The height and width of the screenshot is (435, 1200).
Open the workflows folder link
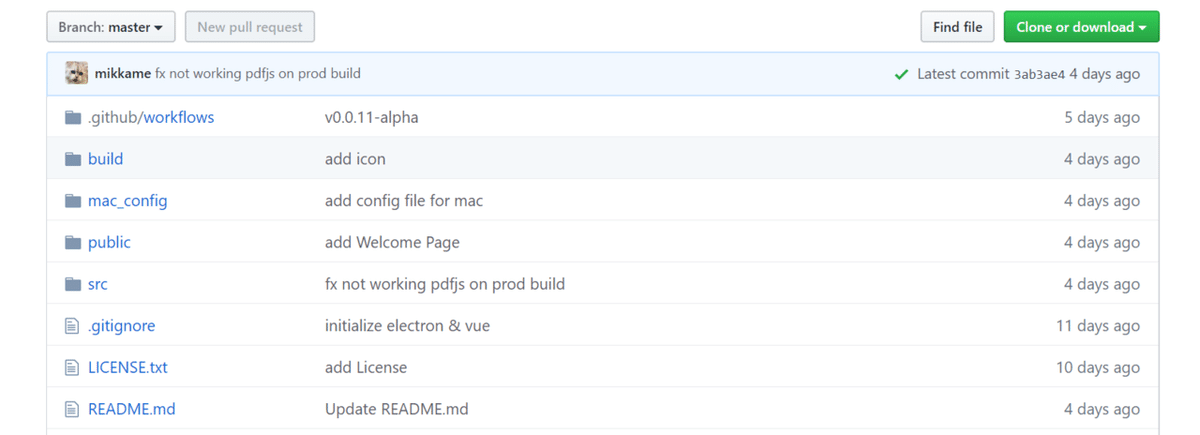[x=179, y=117]
